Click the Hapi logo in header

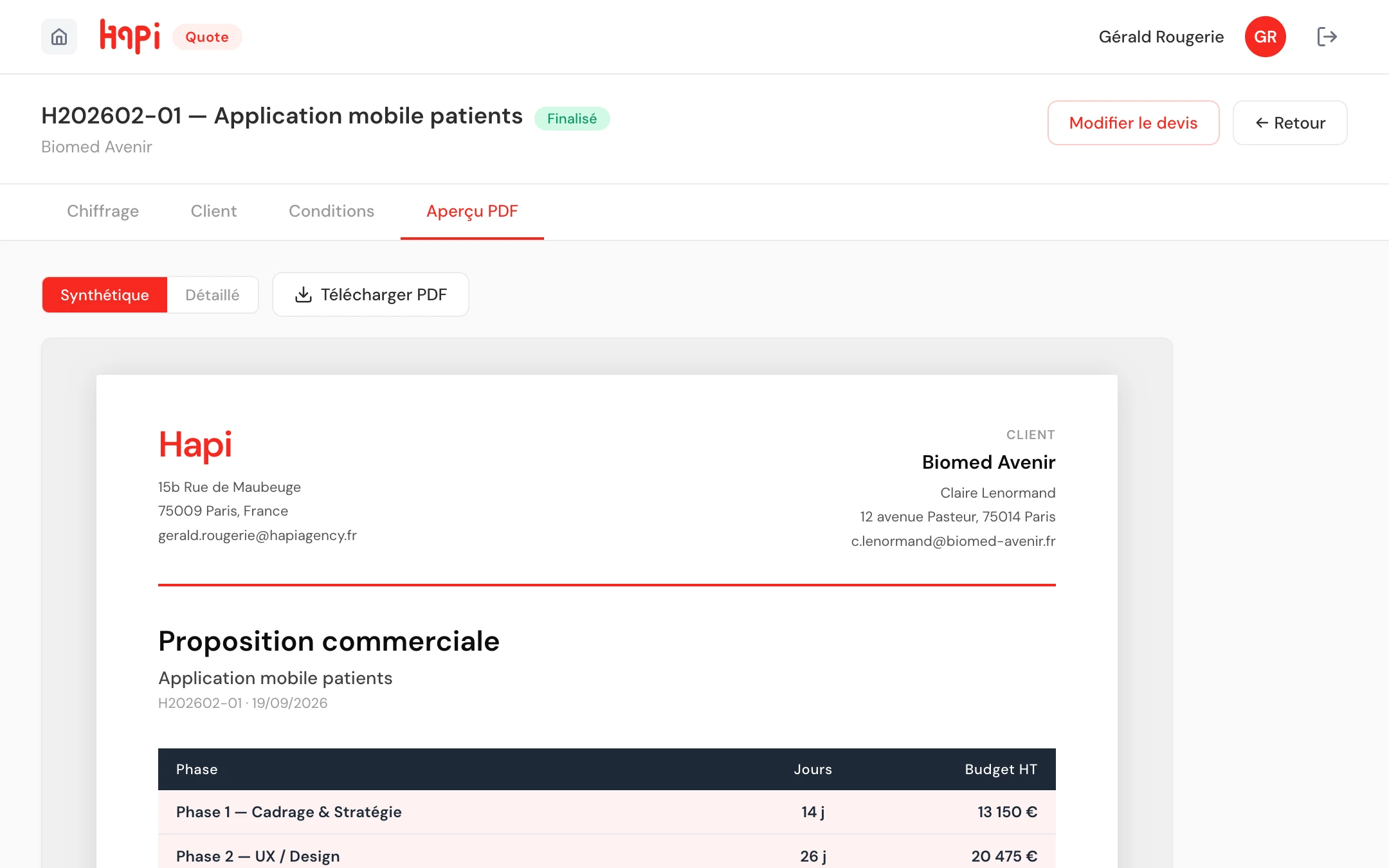tap(130, 37)
